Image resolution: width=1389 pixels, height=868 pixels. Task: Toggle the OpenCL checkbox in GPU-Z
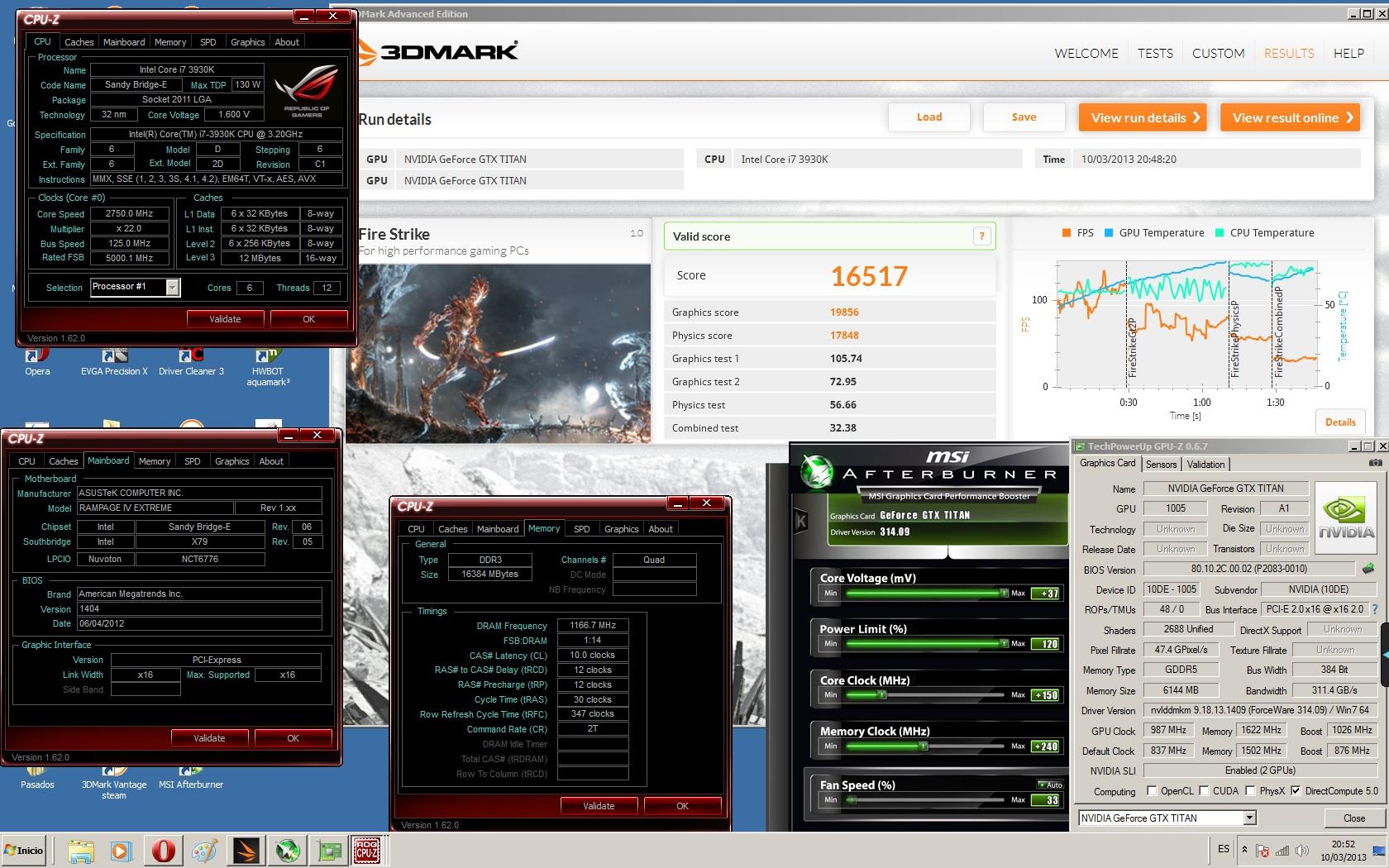pos(1152,791)
